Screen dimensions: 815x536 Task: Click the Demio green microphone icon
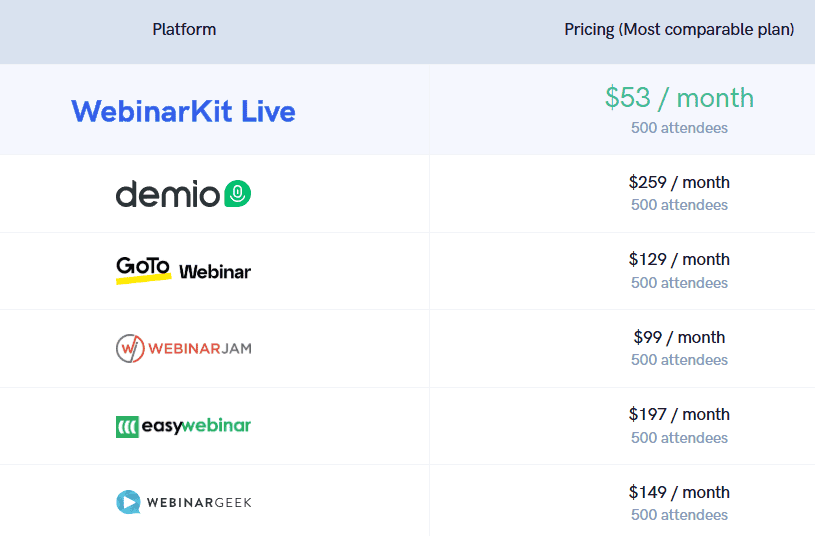[x=238, y=194]
